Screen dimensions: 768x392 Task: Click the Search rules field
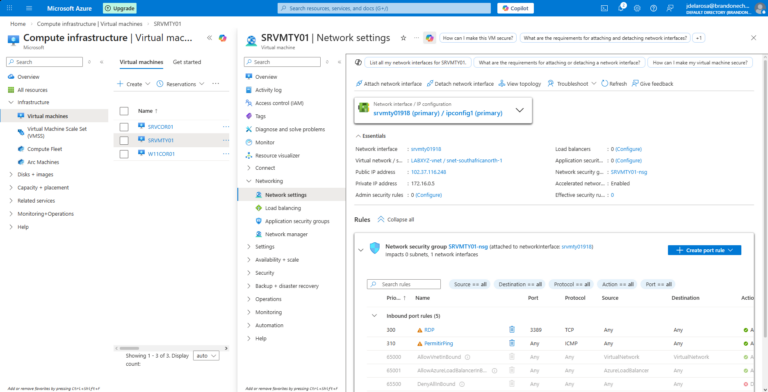[404, 284]
